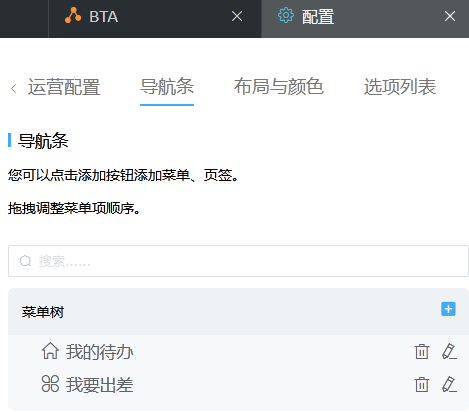The height and width of the screenshot is (412, 469).
Task: Focus the 搜索 input field
Action: click(x=238, y=261)
